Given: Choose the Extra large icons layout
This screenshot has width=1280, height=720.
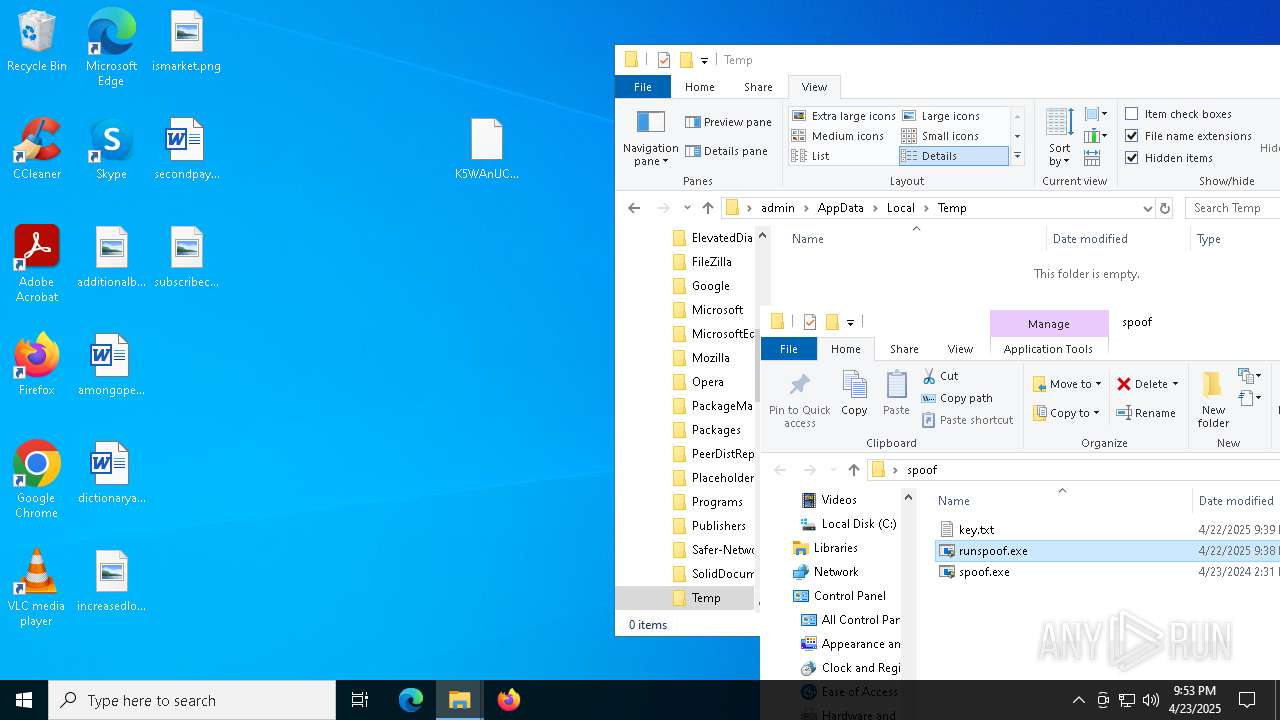Looking at the screenshot, I should [x=844, y=116].
